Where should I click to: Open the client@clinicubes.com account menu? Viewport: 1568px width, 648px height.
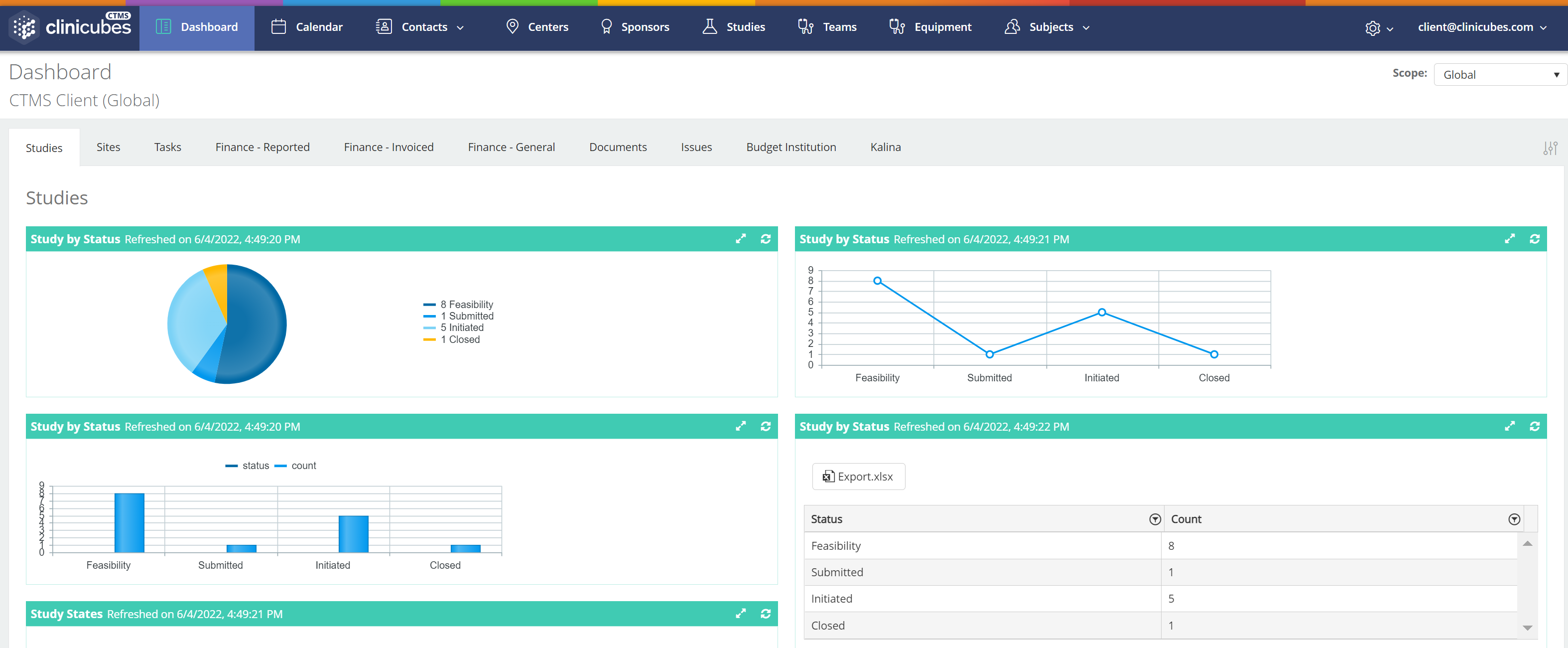pos(1483,27)
